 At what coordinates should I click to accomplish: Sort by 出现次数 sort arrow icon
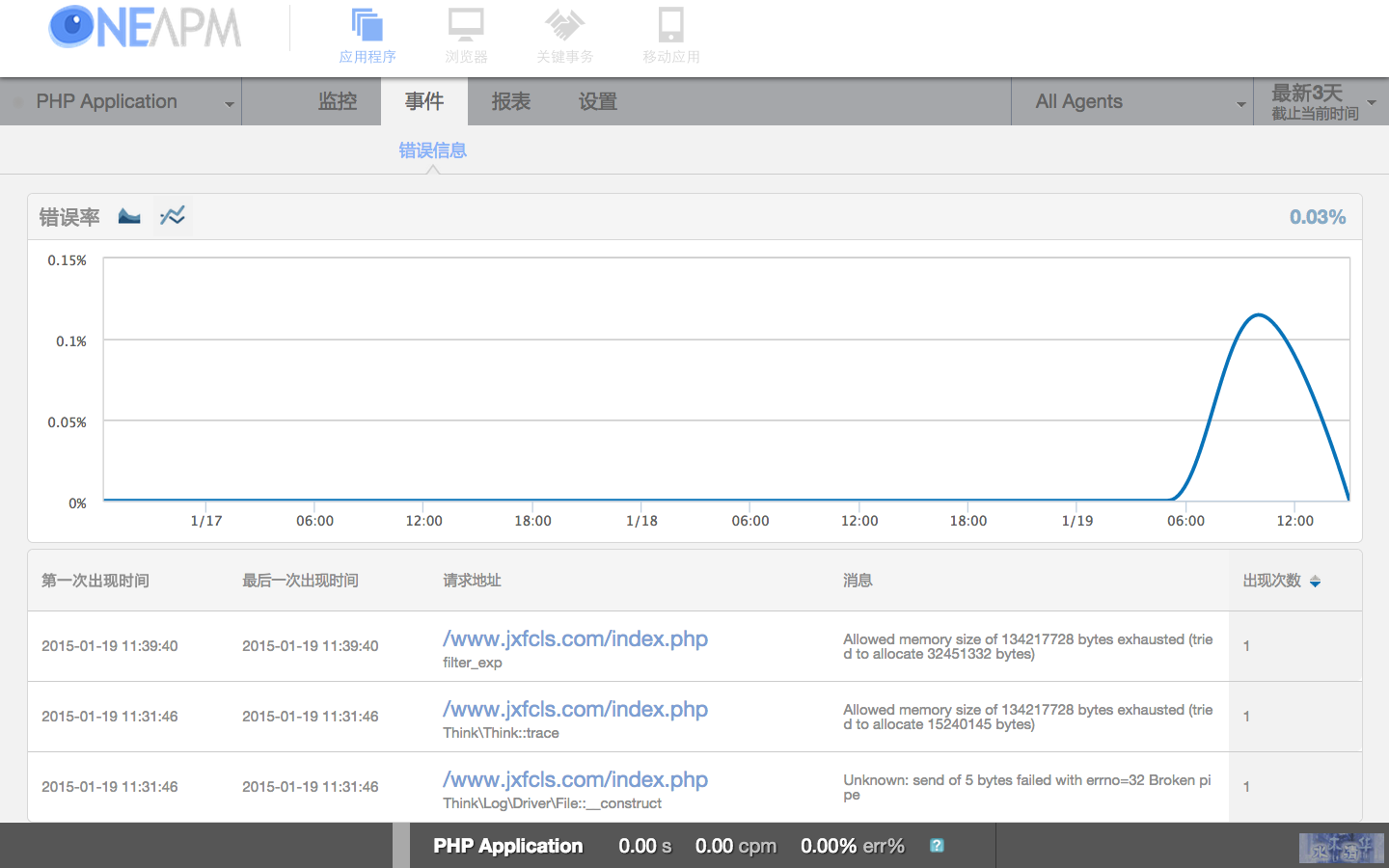(x=1315, y=582)
